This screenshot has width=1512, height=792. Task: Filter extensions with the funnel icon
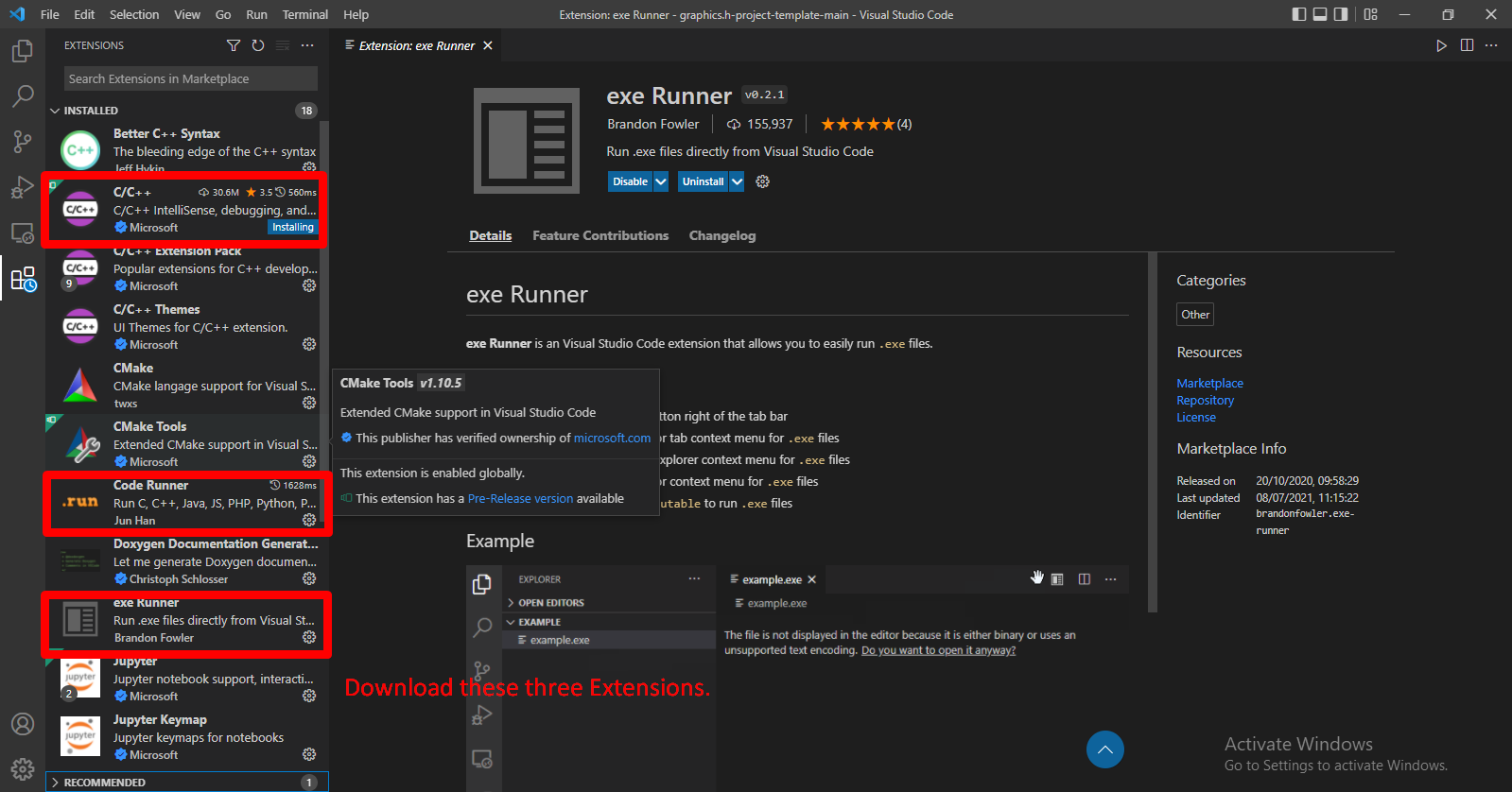coord(234,45)
